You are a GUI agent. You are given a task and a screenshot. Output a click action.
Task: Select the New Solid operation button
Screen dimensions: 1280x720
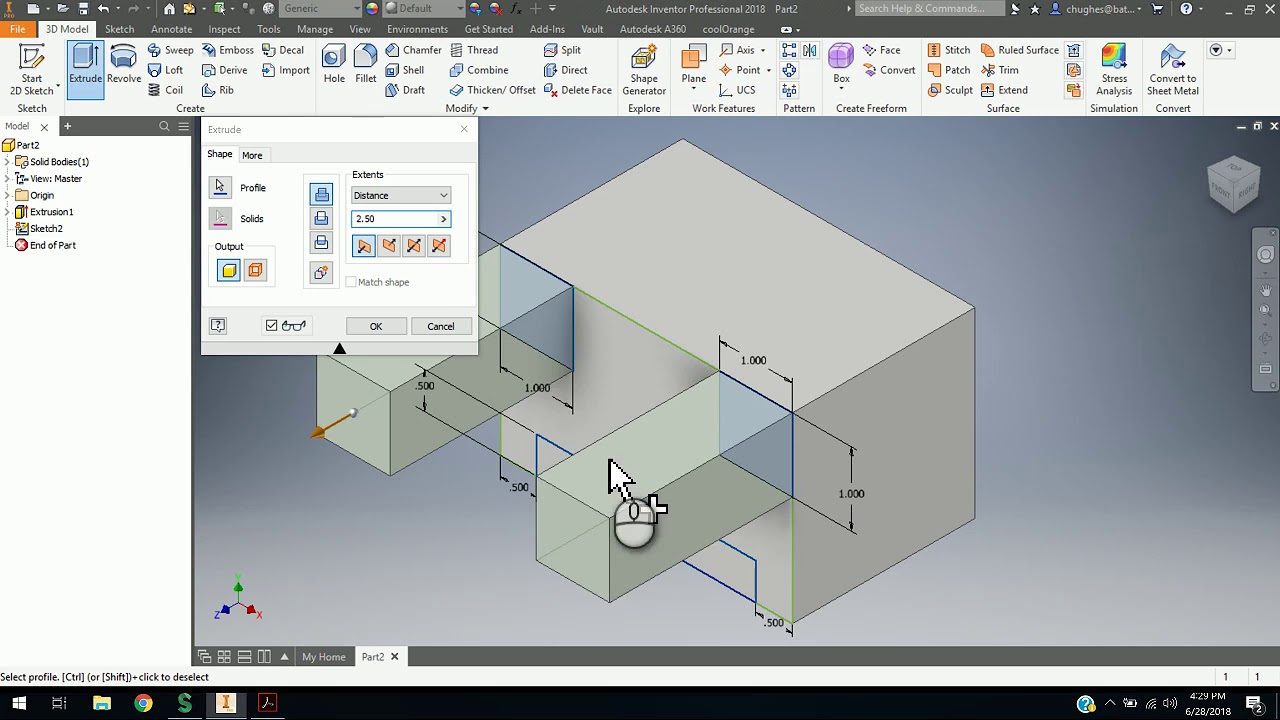[x=321, y=272]
